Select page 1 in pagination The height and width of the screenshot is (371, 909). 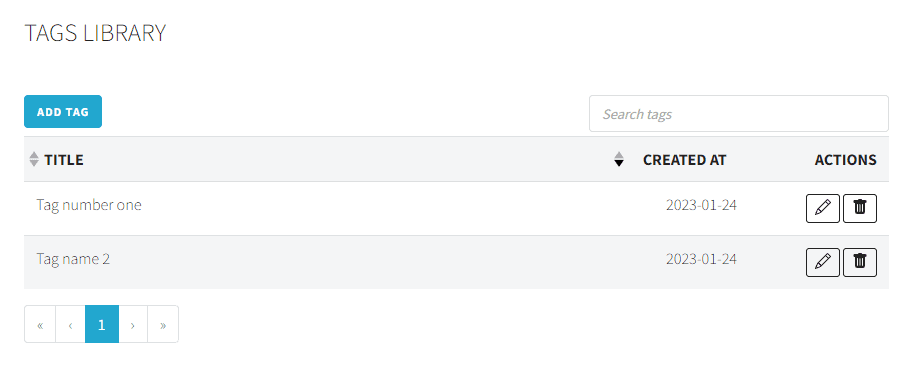[102, 324]
